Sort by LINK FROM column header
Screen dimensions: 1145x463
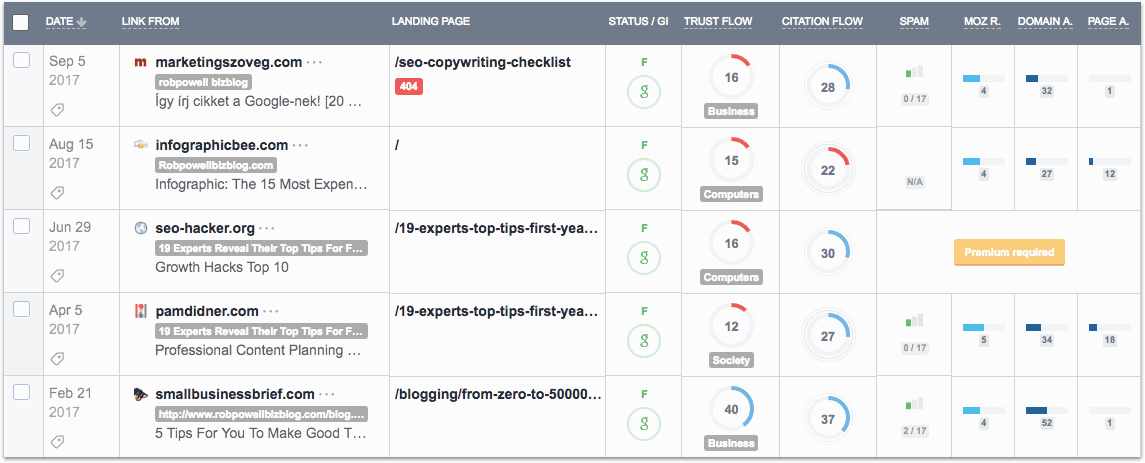click(x=150, y=22)
